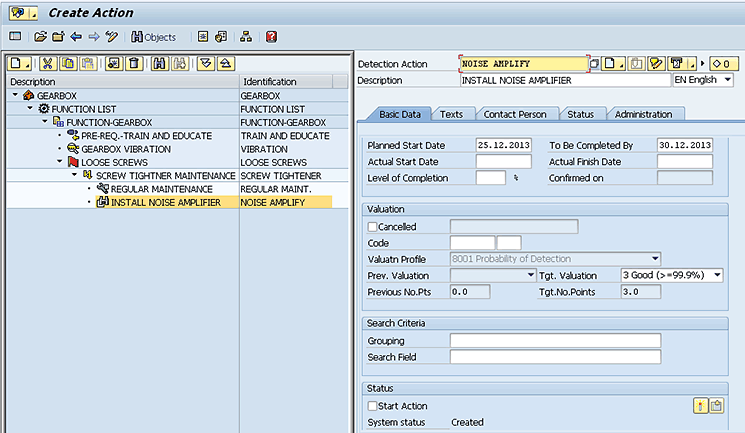Click the display/change pencil icon in top toolbar

112,37
